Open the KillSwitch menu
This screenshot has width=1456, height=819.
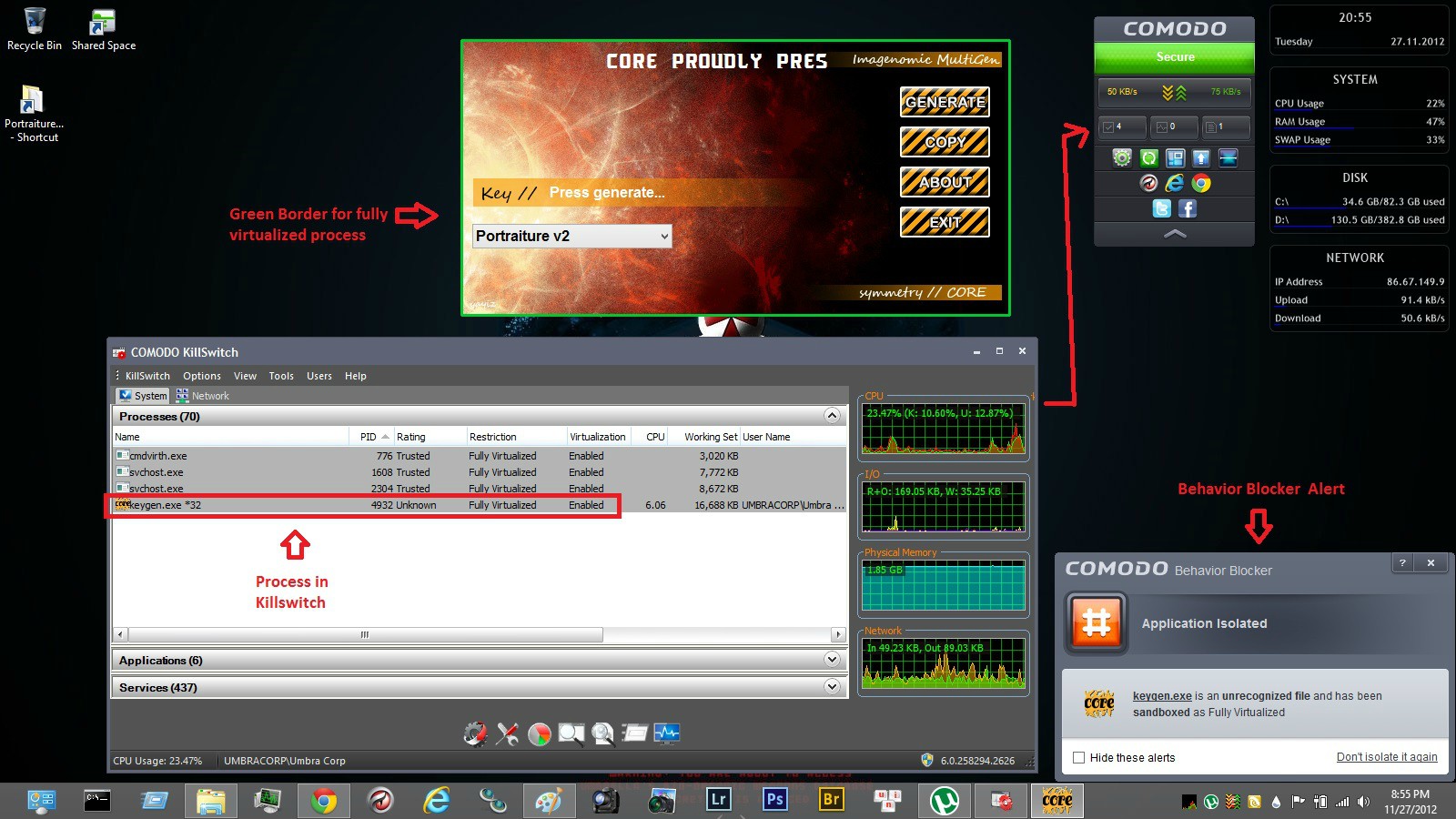147,376
